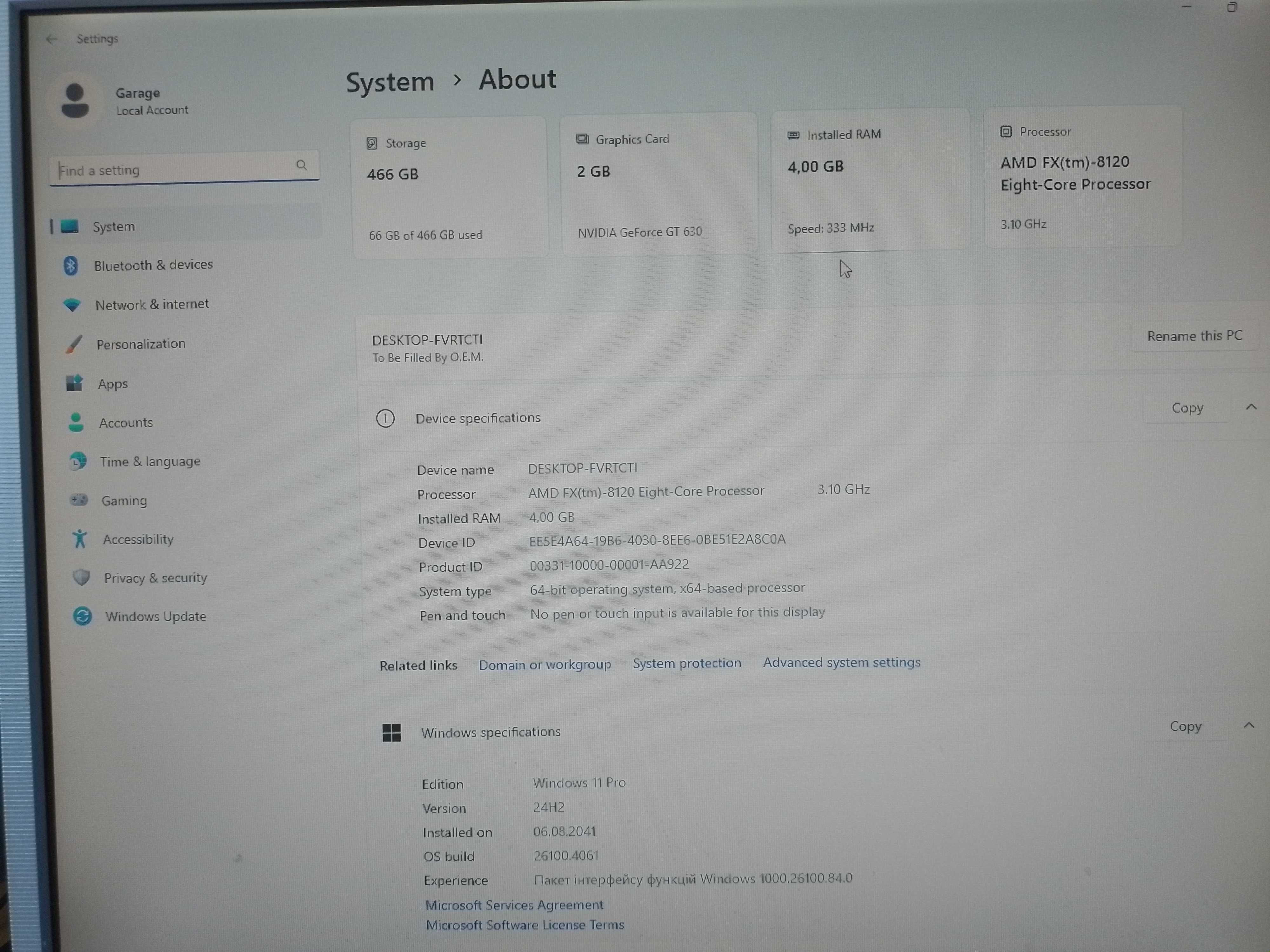Open System protection link
The width and height of the screenshot is (1270, 952).
pyautogui.click(x=687, y=663)
